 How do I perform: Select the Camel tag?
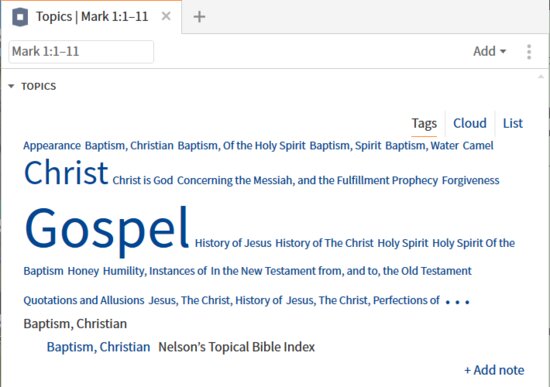pos(478,146)
